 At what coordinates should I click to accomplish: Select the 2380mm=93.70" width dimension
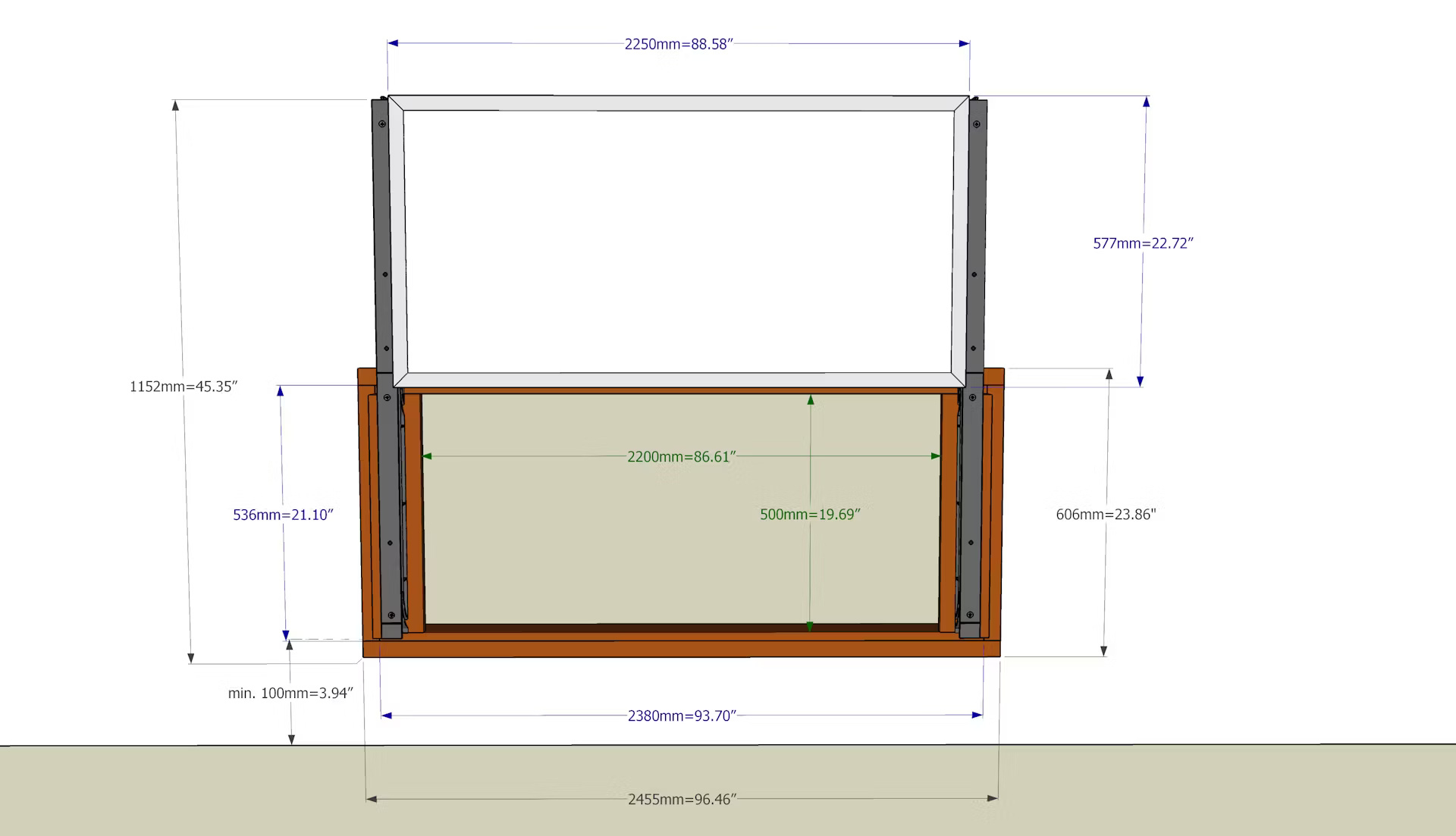[682, 715]
